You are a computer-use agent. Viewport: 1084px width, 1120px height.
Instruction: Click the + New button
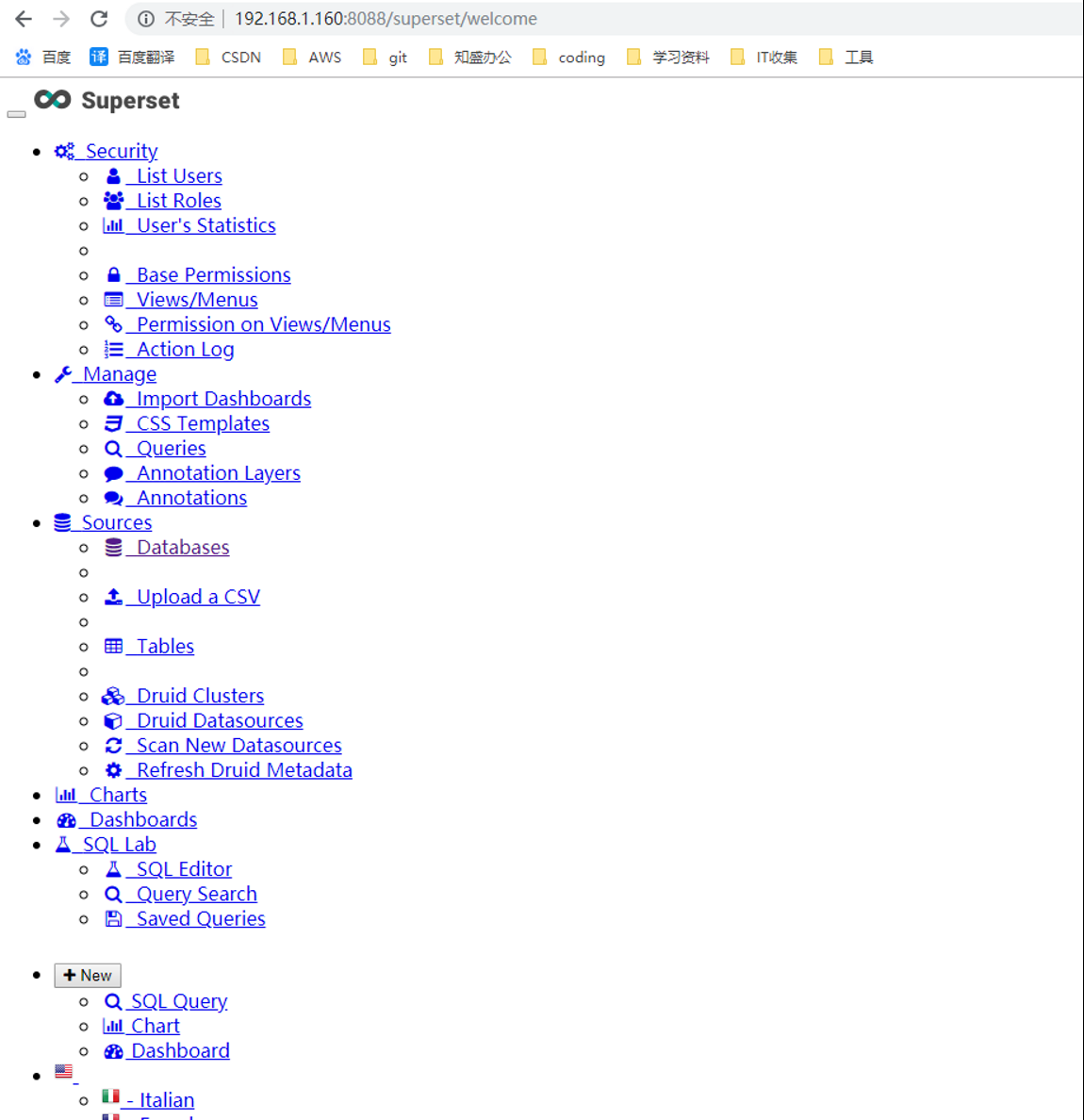pyautogui.click(x=87, y=976)
